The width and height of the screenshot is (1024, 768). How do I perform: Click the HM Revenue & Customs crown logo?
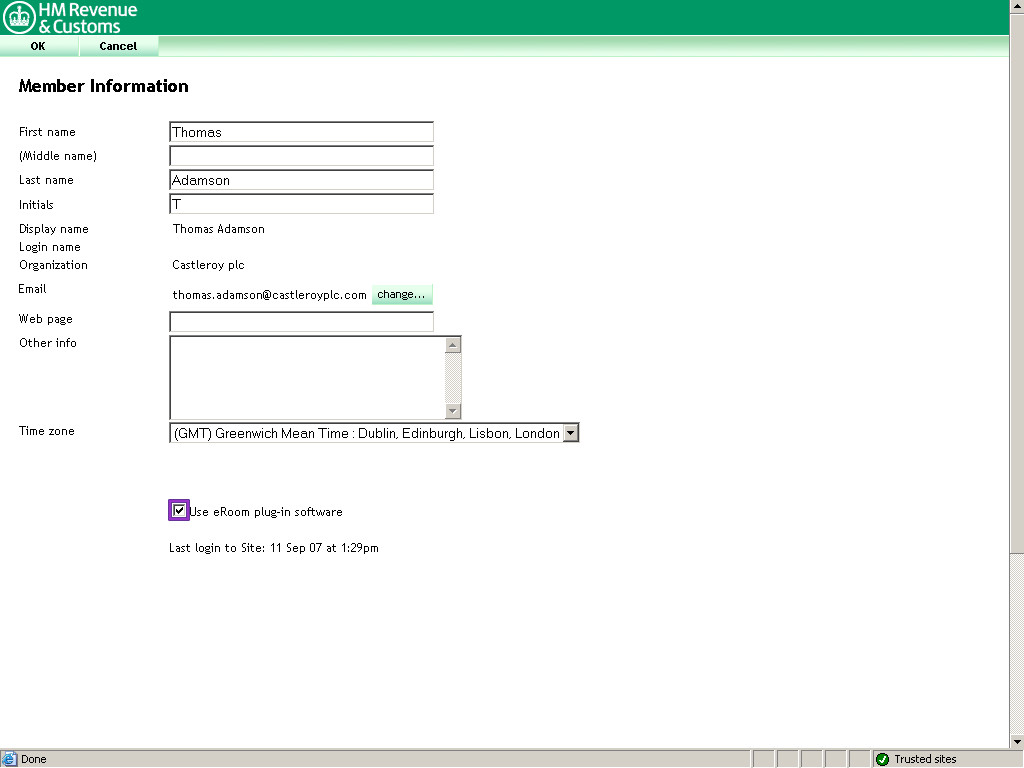click(x=19, y=17)
